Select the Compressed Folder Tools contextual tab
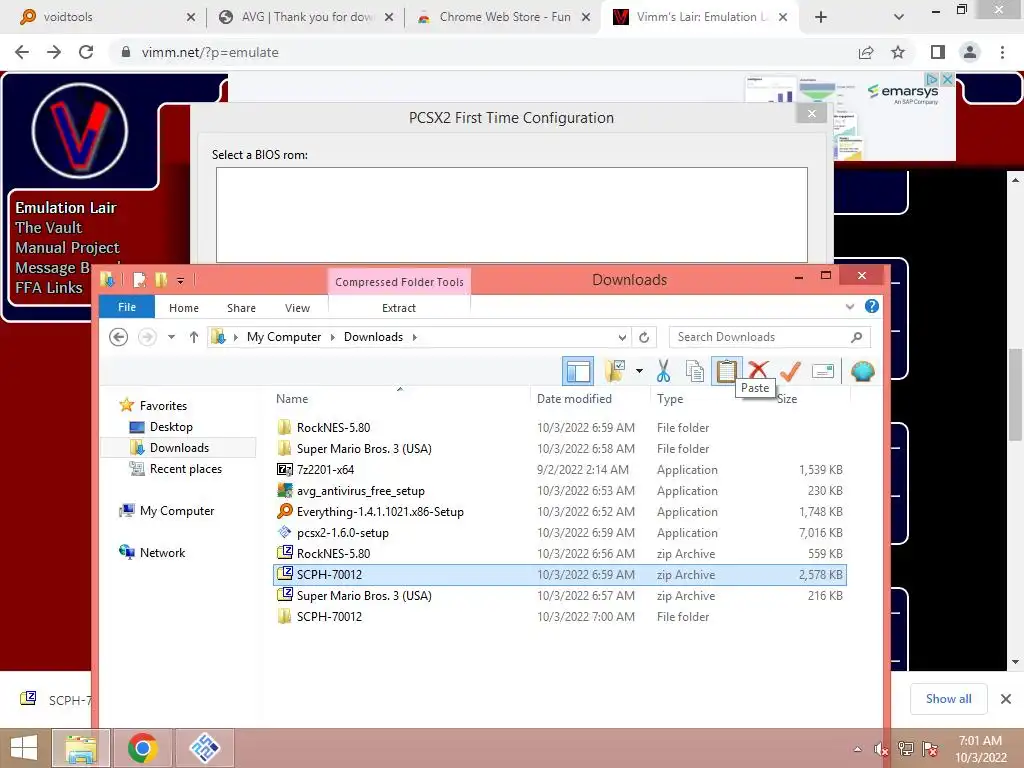Viewport: 1024px width, 768px height. pyautogui.click(x=399, y=281)
